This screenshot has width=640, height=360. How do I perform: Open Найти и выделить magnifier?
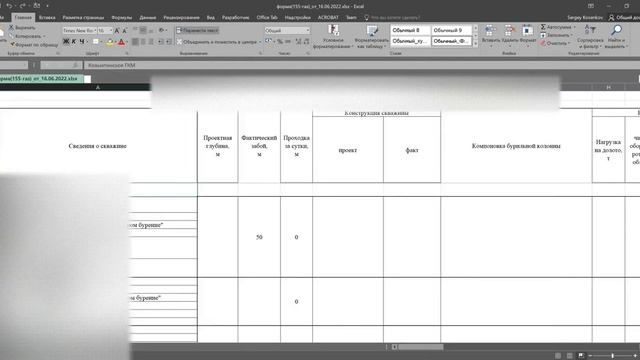pyautogui.click(x=616, y=36)
